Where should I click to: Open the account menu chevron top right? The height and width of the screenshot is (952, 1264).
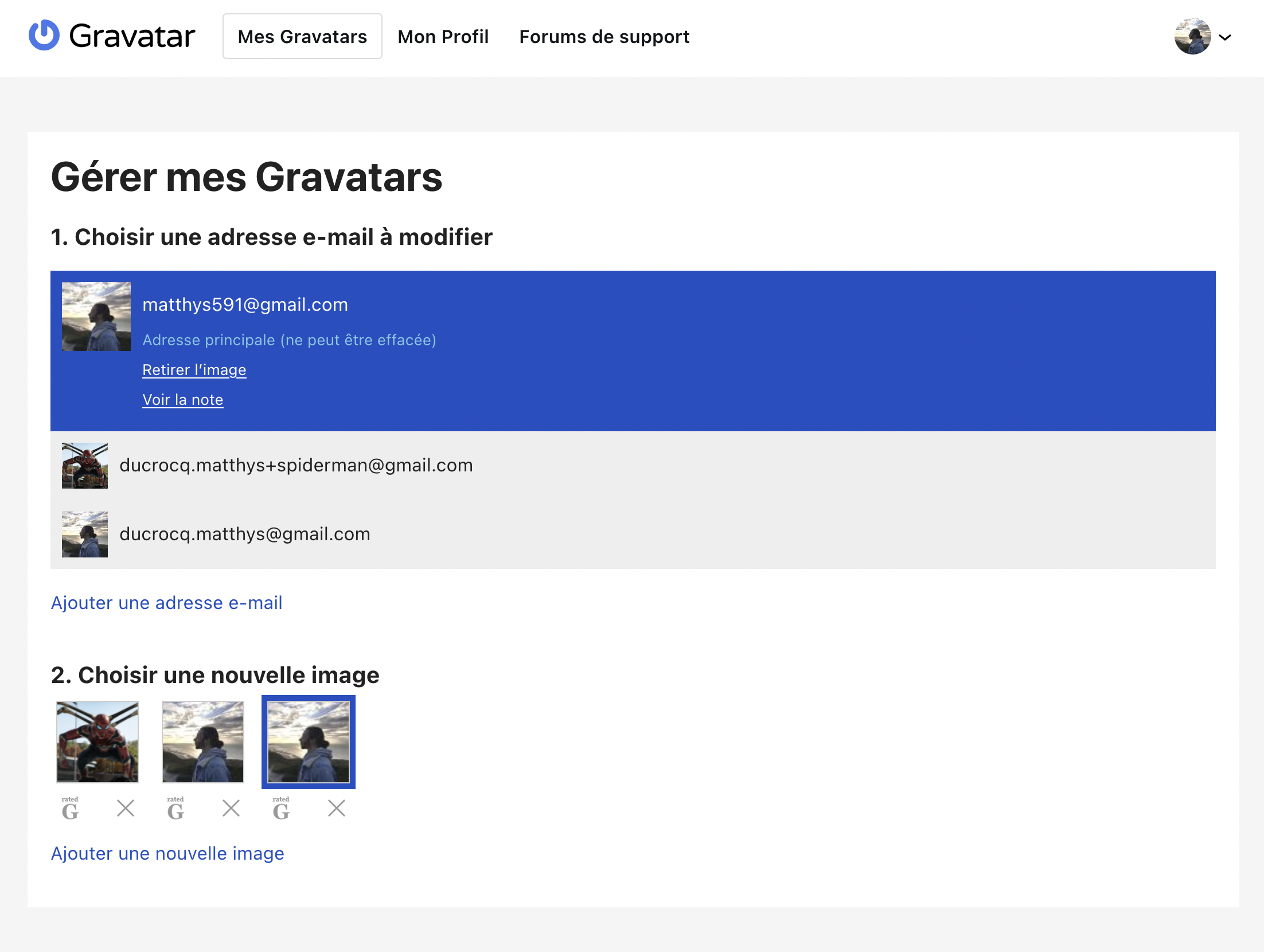click(1225, 37)
